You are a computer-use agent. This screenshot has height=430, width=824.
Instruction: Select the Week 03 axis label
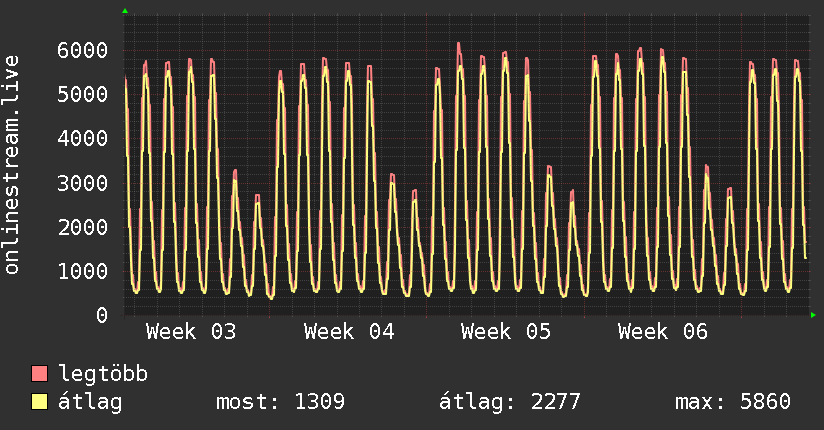click(191, 332)
